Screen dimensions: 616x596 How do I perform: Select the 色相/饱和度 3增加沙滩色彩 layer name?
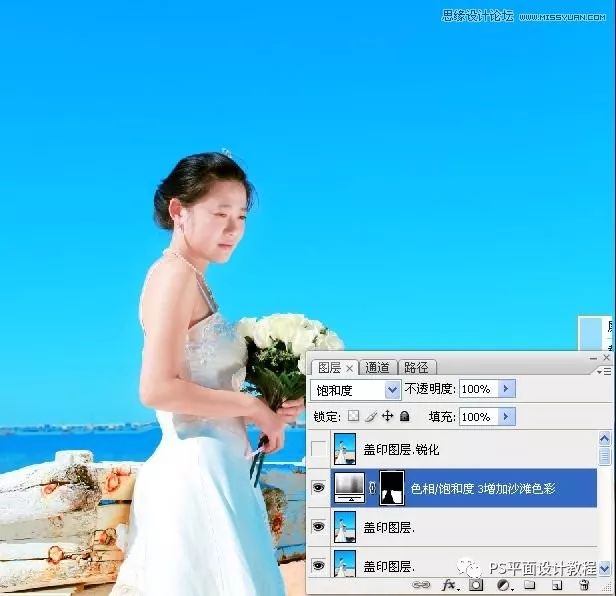(483, 488)
